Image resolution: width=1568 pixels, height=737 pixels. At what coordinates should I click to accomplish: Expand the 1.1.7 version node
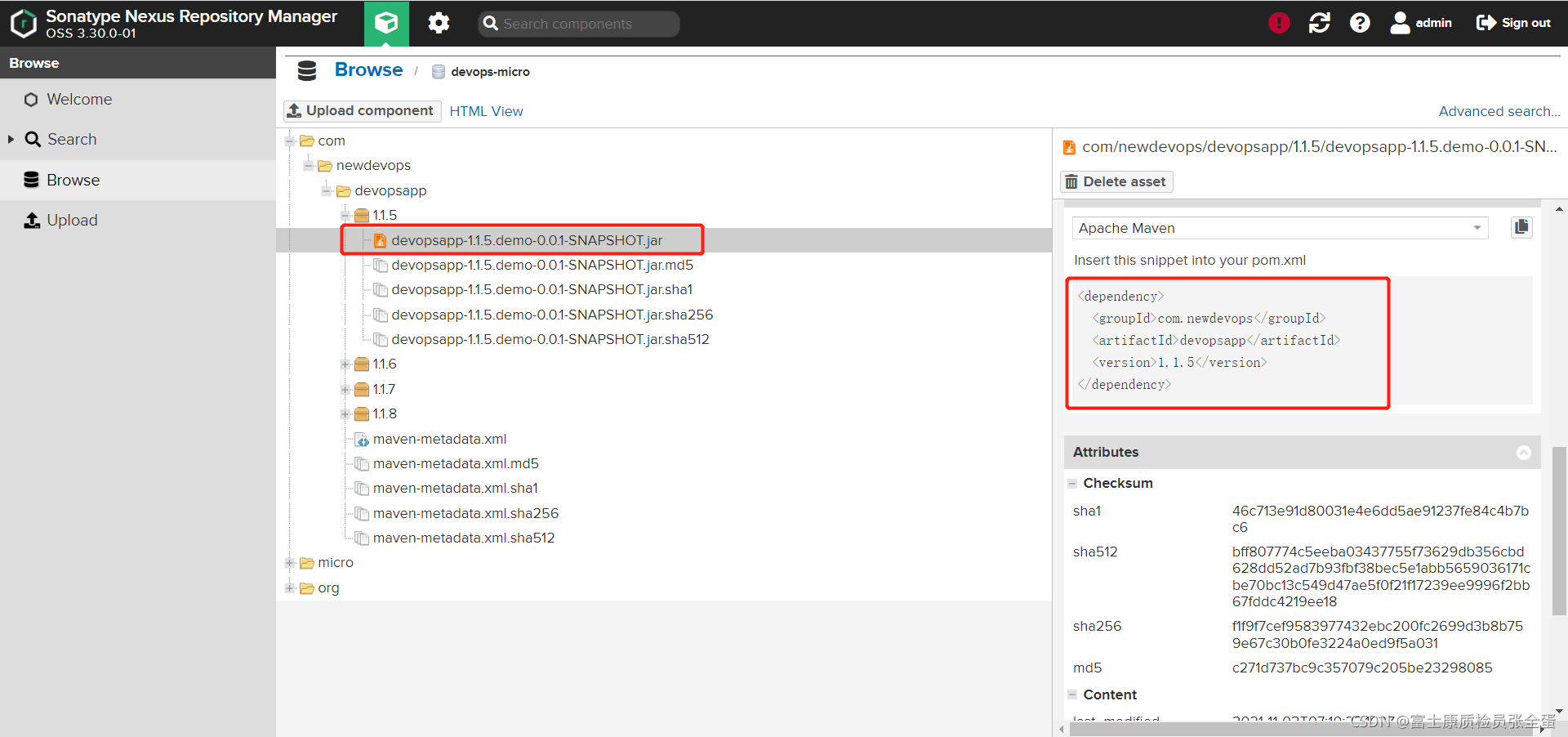(345, 389)
